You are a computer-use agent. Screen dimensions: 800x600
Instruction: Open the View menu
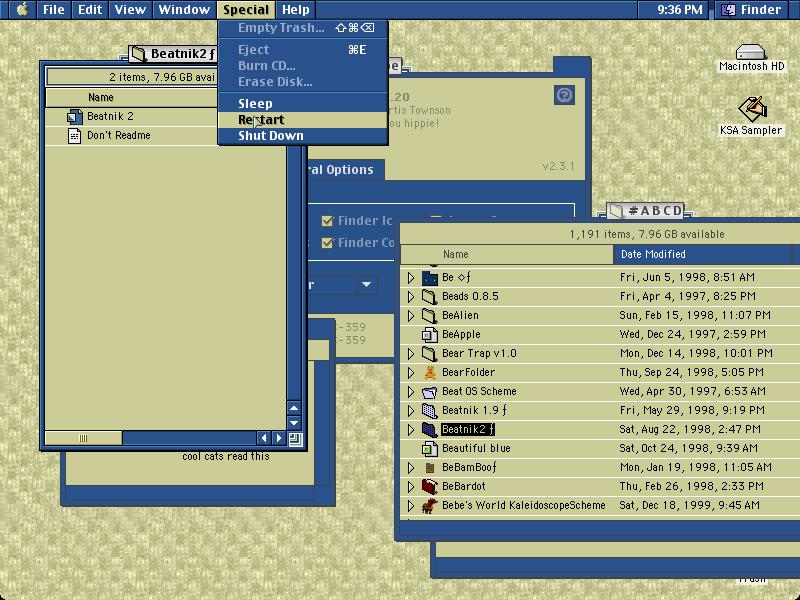pyautogui.click(x=130, y=10)
